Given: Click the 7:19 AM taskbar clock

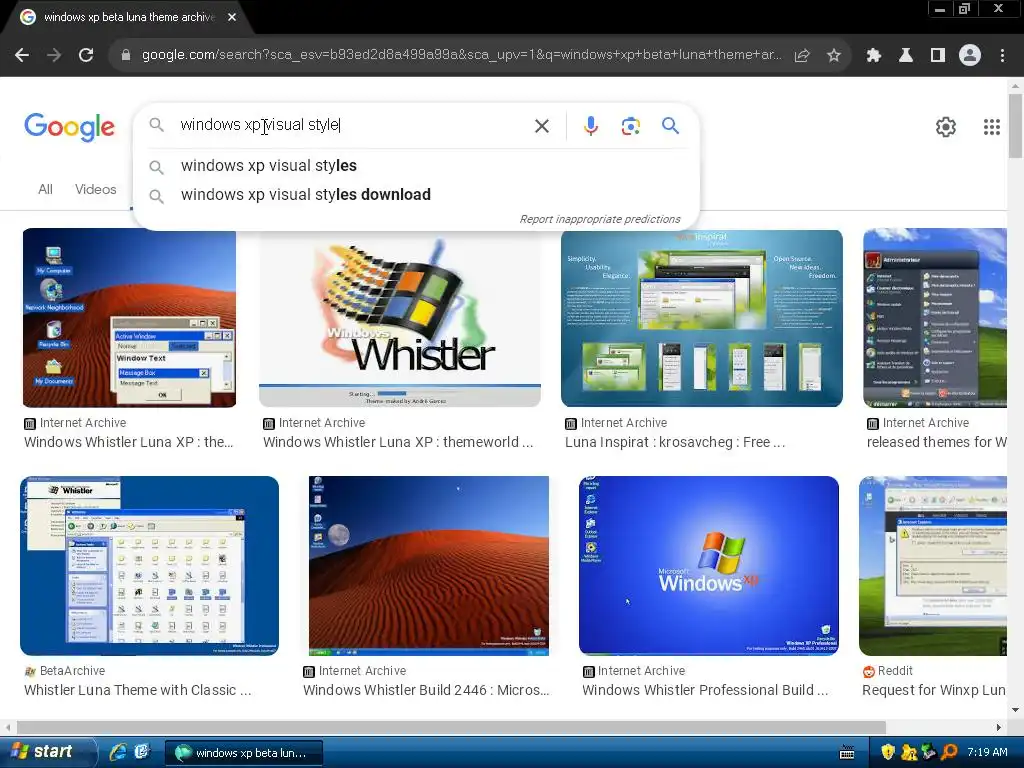Looking at the screenshot, I should point(987,752).
